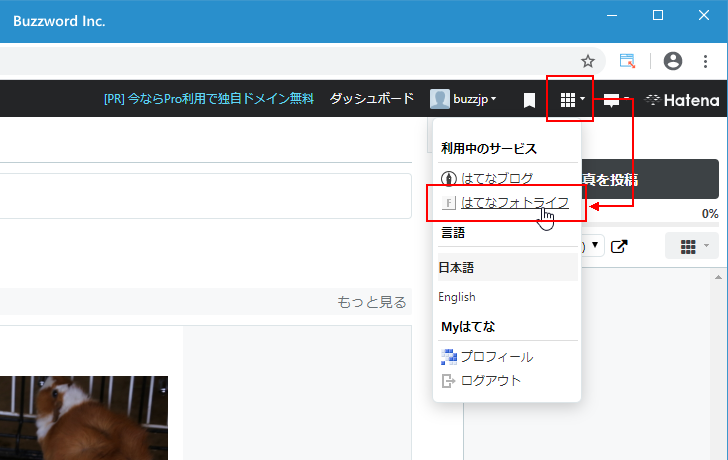Choose 日本語 language

[x=507, y=267]
